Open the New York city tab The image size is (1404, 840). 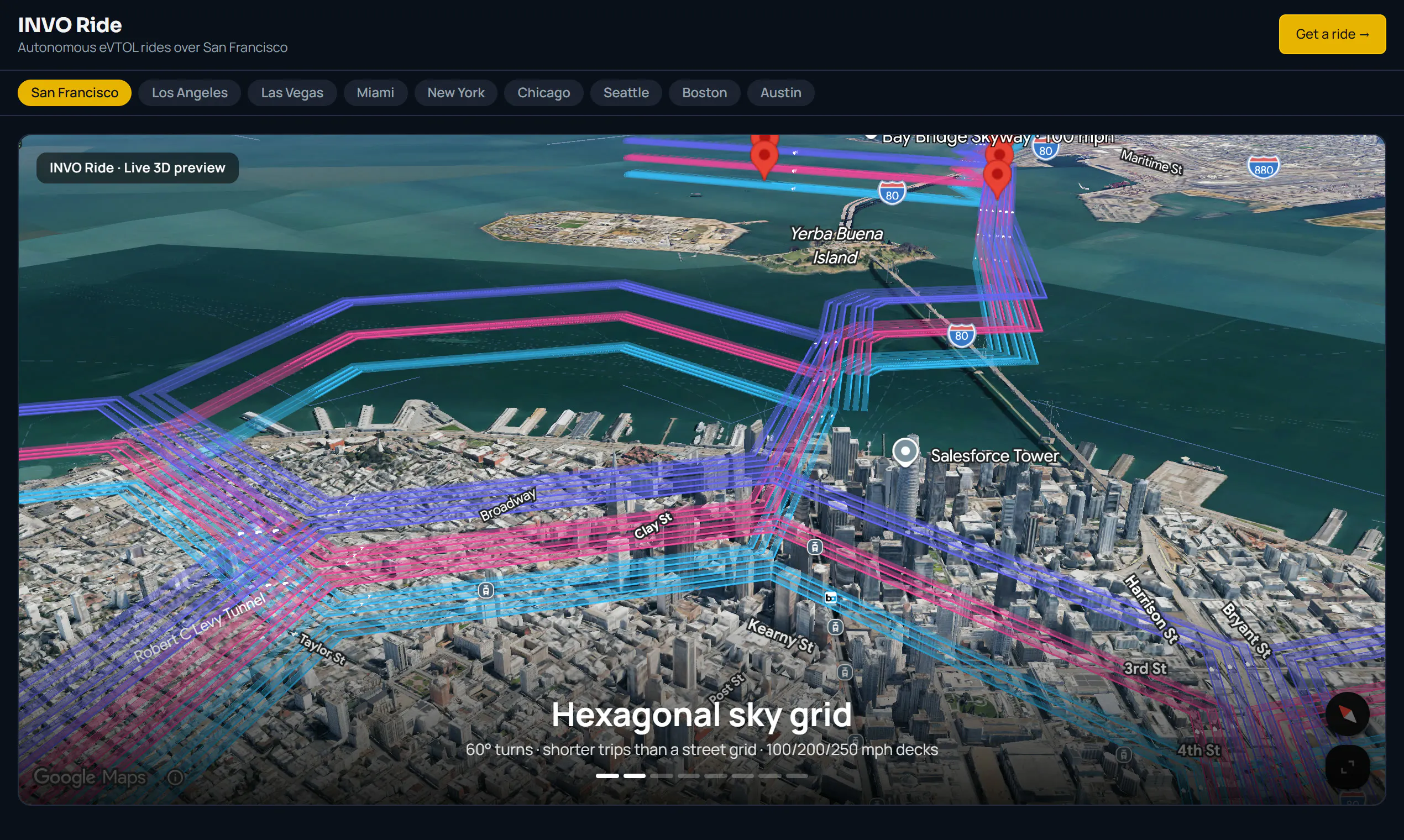[x=455, y=93]
